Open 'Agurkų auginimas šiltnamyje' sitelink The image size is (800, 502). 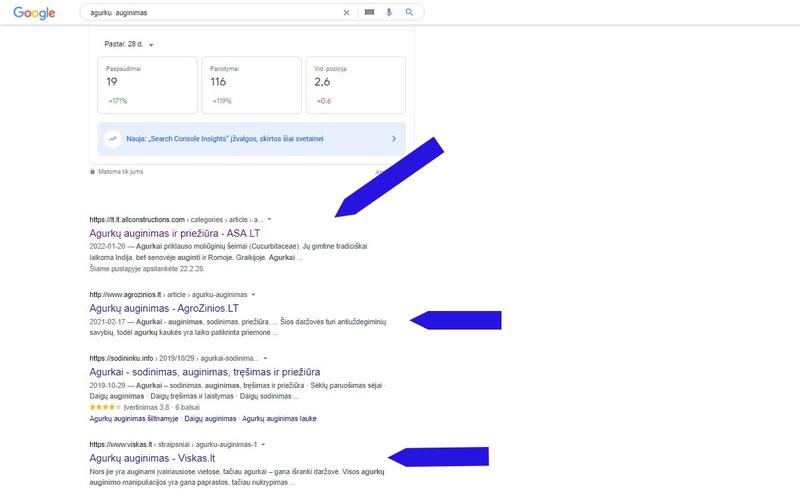pos(134,418)
